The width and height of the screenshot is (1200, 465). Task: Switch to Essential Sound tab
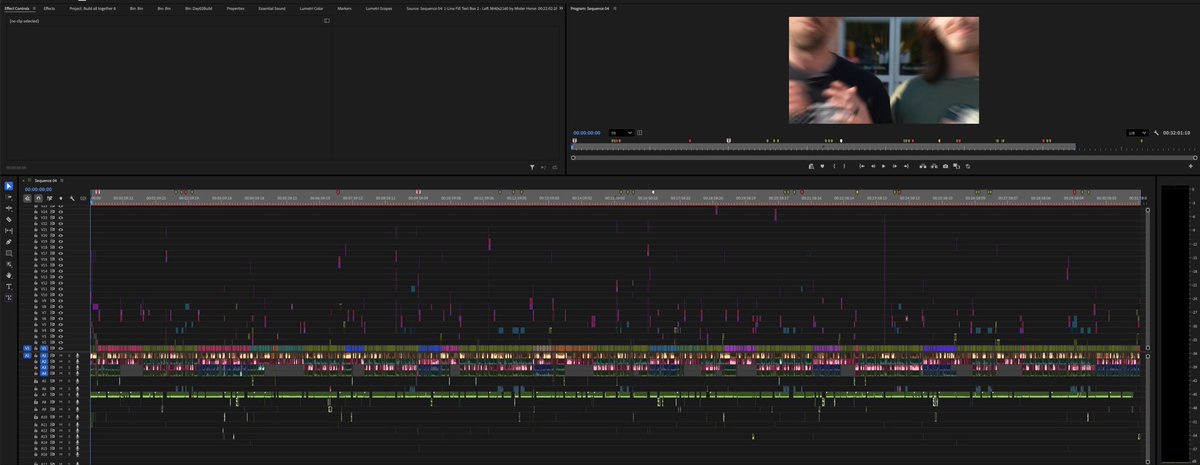coord(272,8)
